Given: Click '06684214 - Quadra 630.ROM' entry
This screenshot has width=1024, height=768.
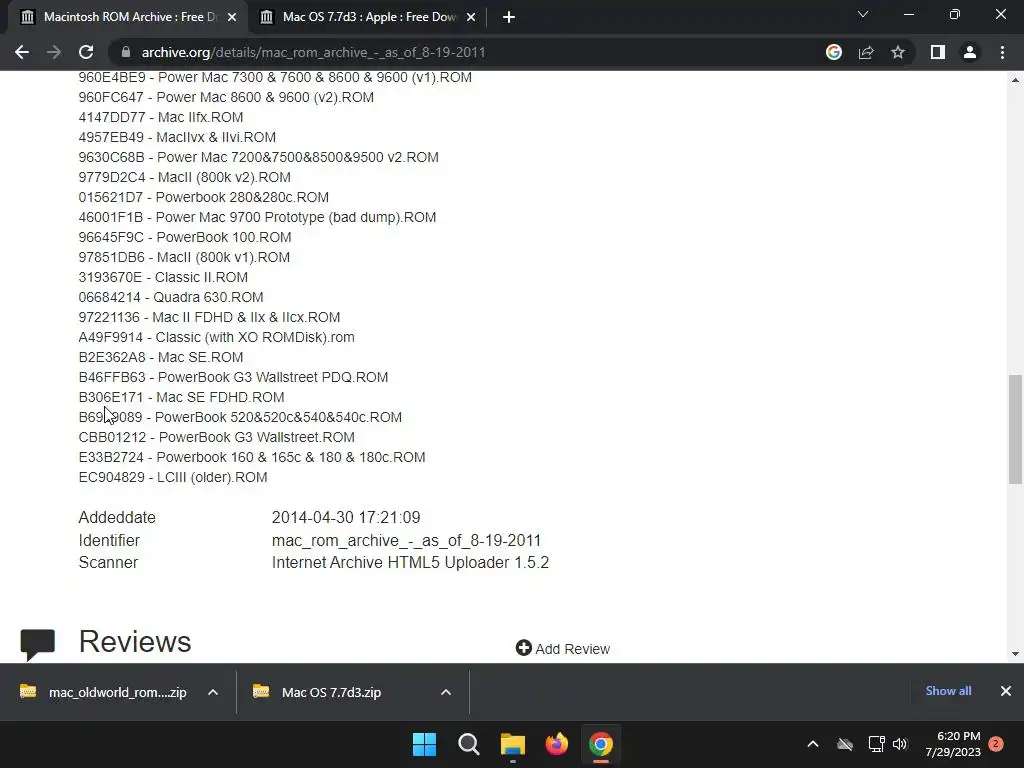Looking at the screenshot, I should point(171,298).
